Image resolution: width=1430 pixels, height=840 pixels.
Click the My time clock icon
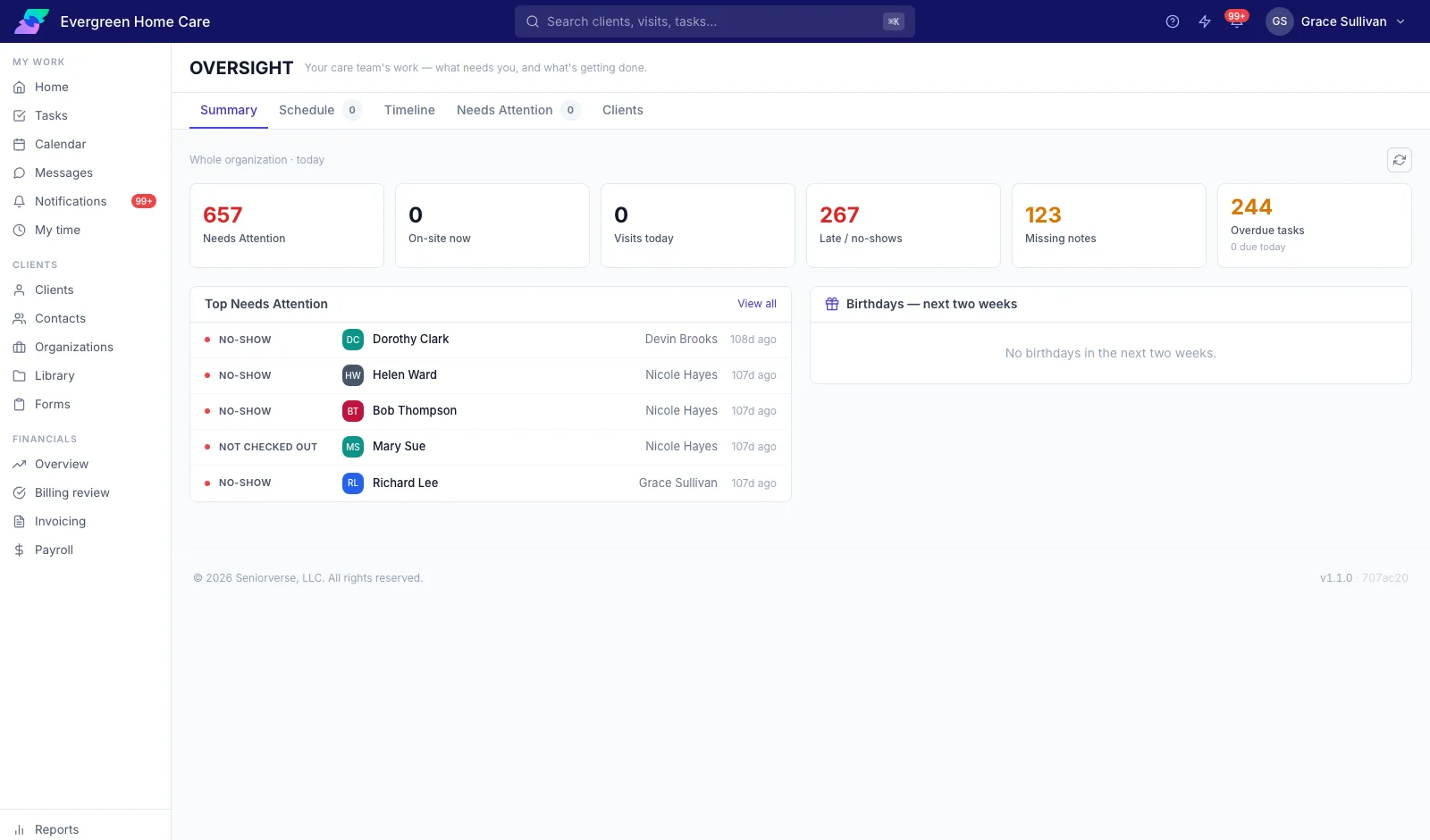(x=20, y=230)
